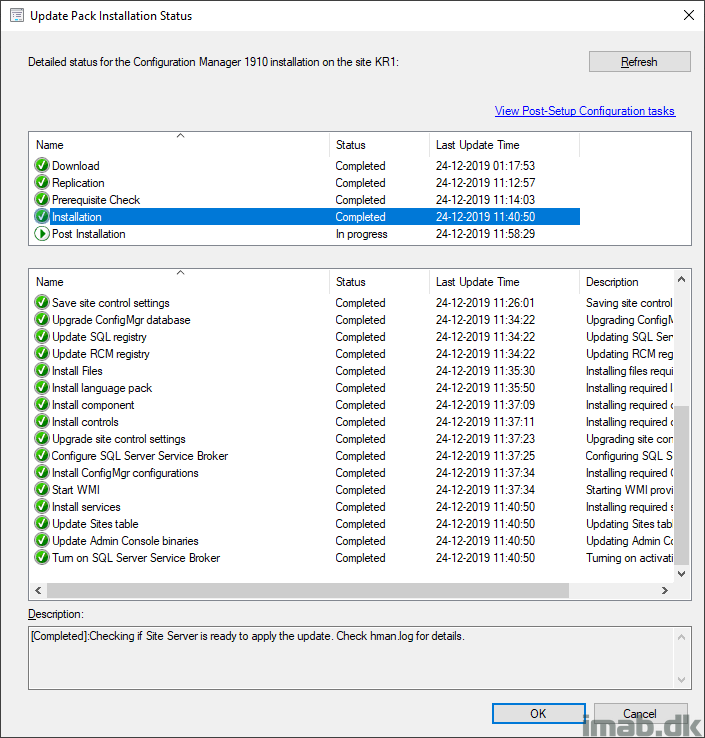Screen dimensions: 705x738
Task: Click the scroll down arrow of the lower list
Action: (x=681, y=574)
